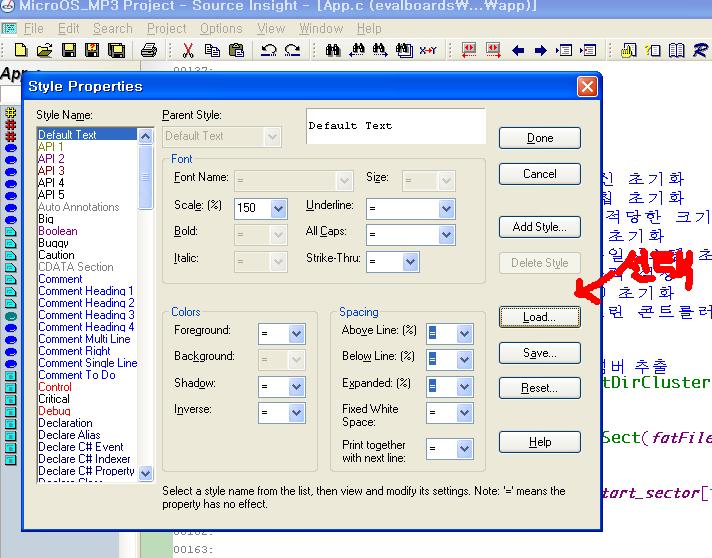Screen dimensions: 712x558
Task: Click the Save floppy disk icon
Action: coord(69,50)
